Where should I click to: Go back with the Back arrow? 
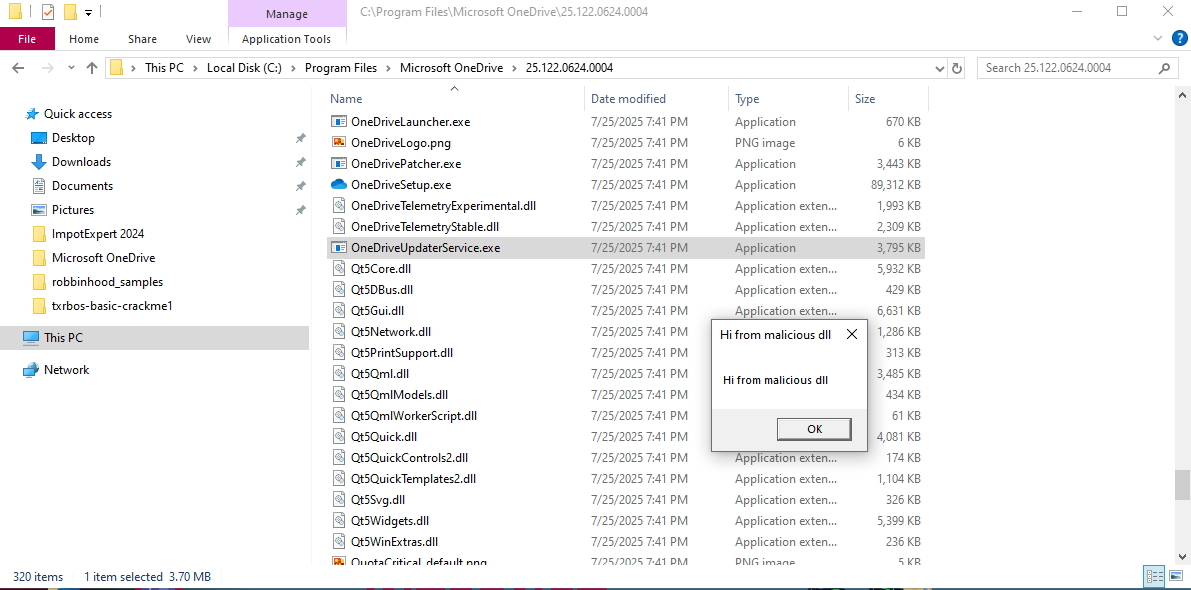(19, 68)
